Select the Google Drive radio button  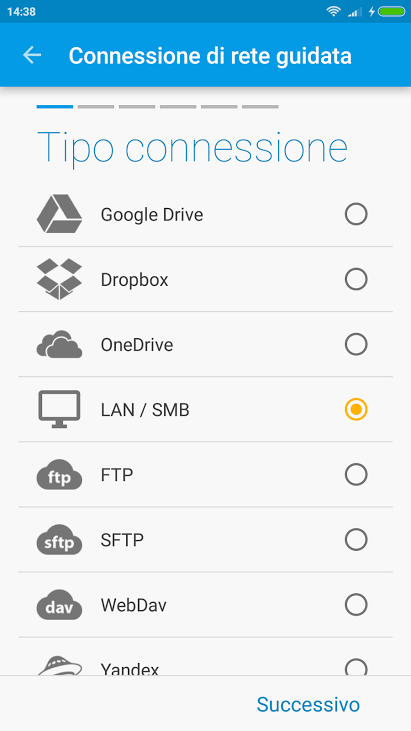[356, 214]
